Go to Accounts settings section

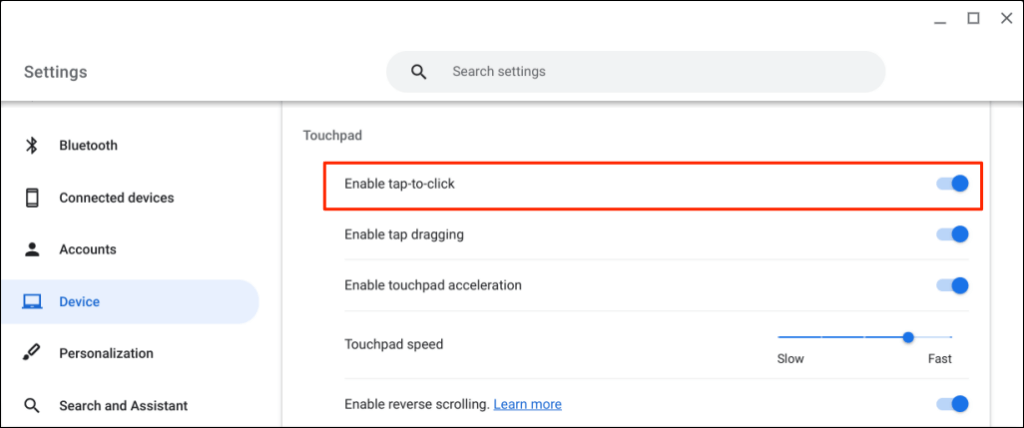click(88, 250)
